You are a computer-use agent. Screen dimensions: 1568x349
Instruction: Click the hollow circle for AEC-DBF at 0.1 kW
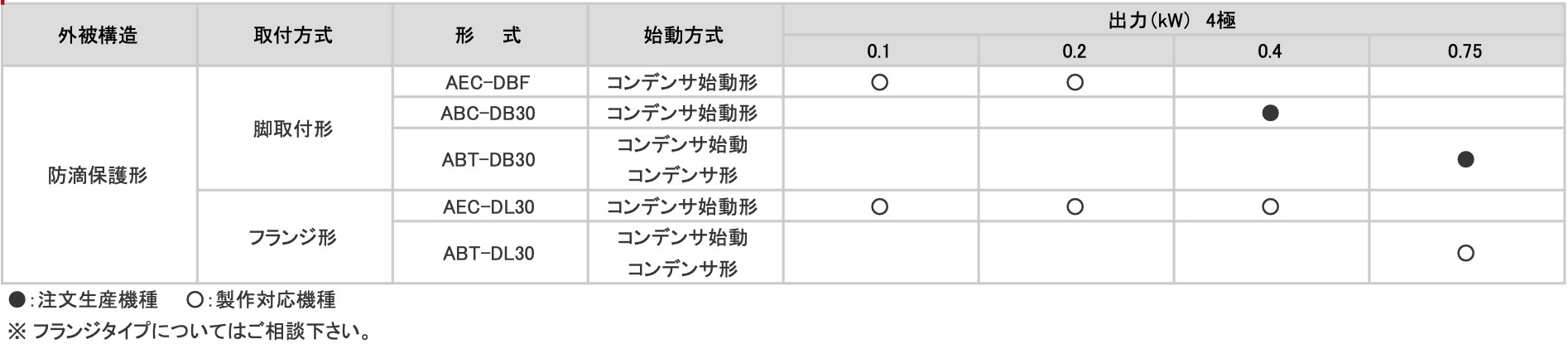[x=879, y=82]
